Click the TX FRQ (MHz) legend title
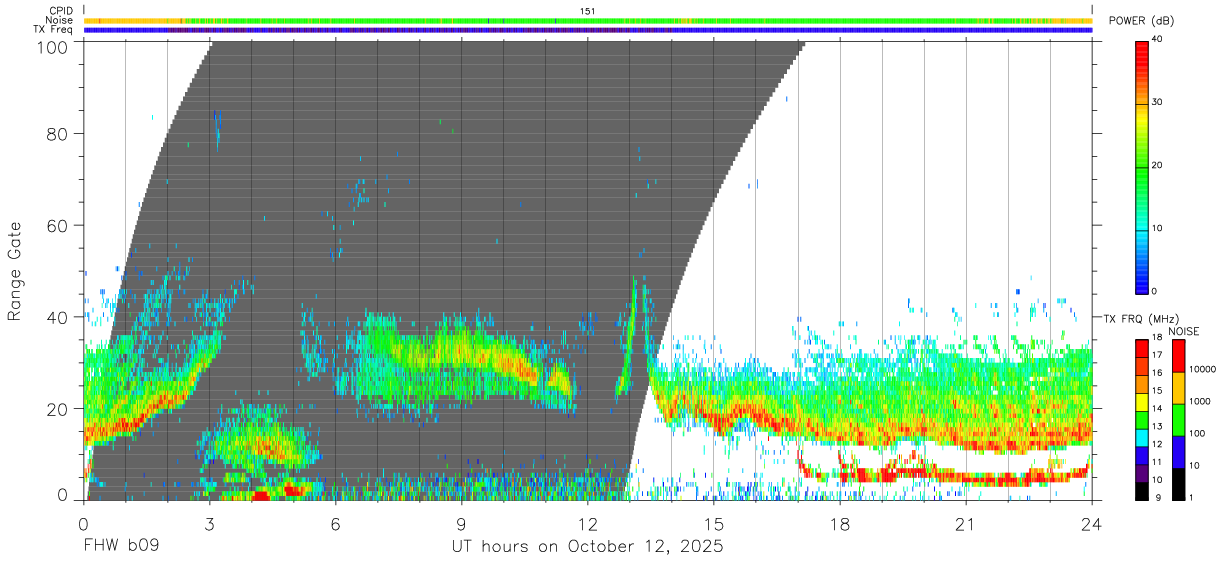This screenshot has height=567, width=1228. pos(1140,318)
